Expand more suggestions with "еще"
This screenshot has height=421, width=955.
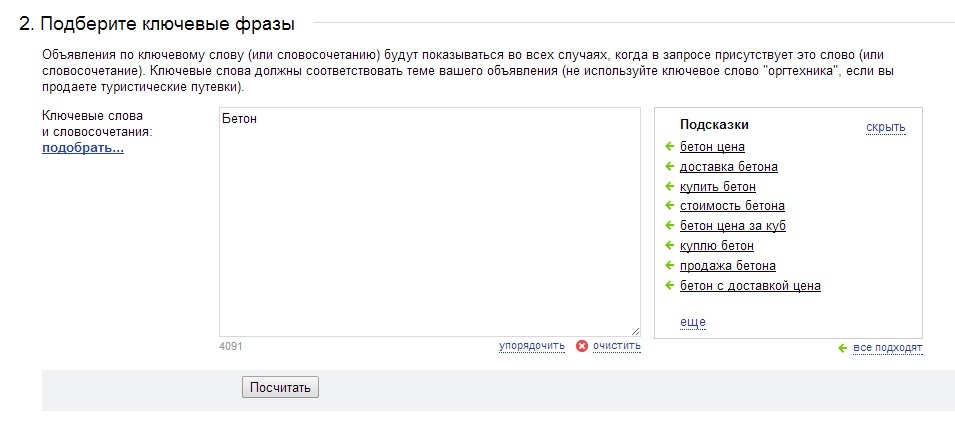(x=692, y=322)
